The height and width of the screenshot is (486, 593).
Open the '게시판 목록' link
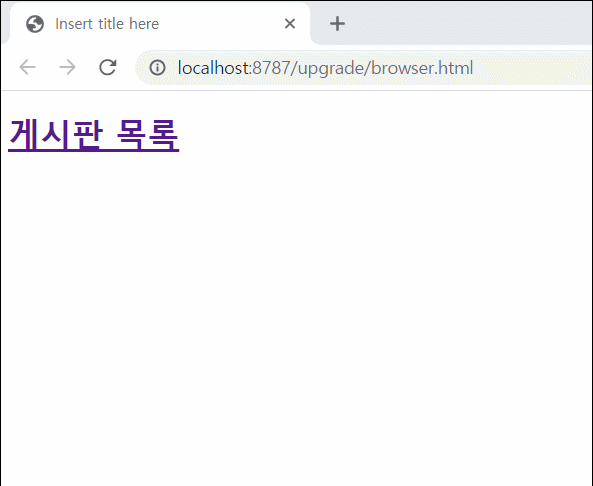[x=93, y=135]
